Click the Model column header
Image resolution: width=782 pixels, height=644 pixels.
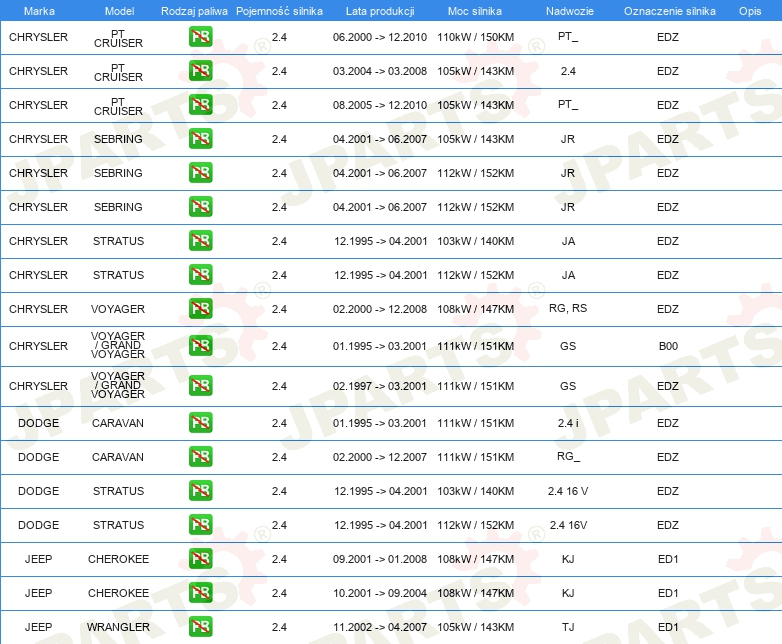point(119,11)
